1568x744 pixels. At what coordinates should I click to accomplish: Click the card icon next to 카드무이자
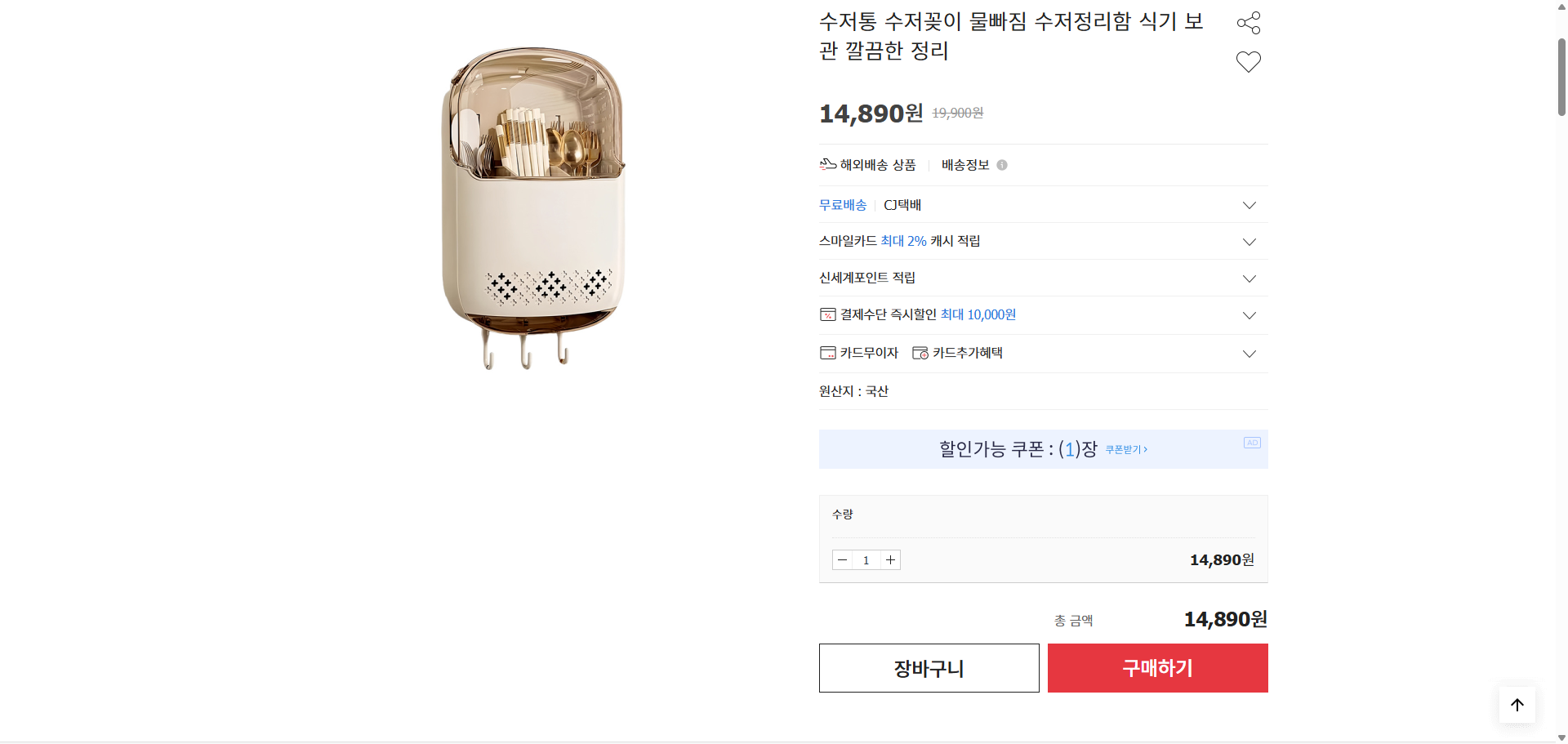(x=826, y=352)
